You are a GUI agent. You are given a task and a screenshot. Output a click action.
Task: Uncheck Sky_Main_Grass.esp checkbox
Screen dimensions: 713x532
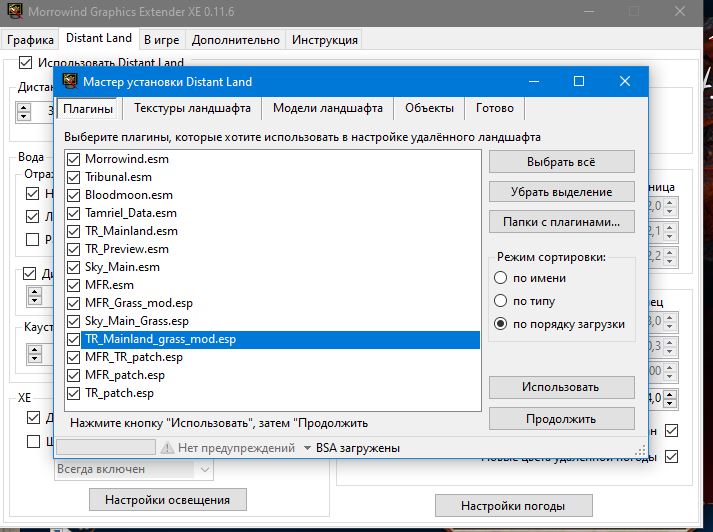click(73, 321)
